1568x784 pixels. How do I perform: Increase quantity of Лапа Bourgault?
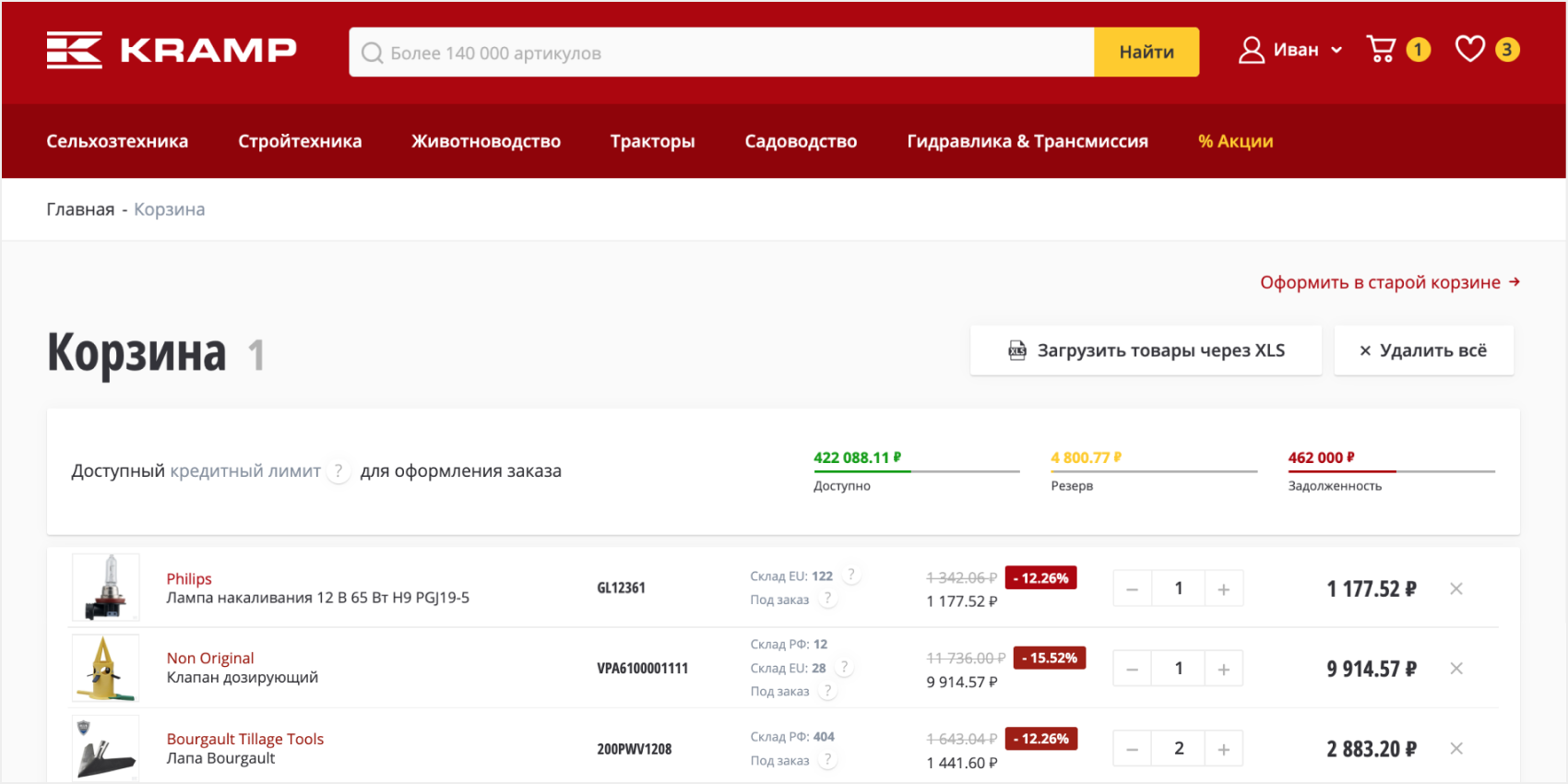(x=1224, y=749)
